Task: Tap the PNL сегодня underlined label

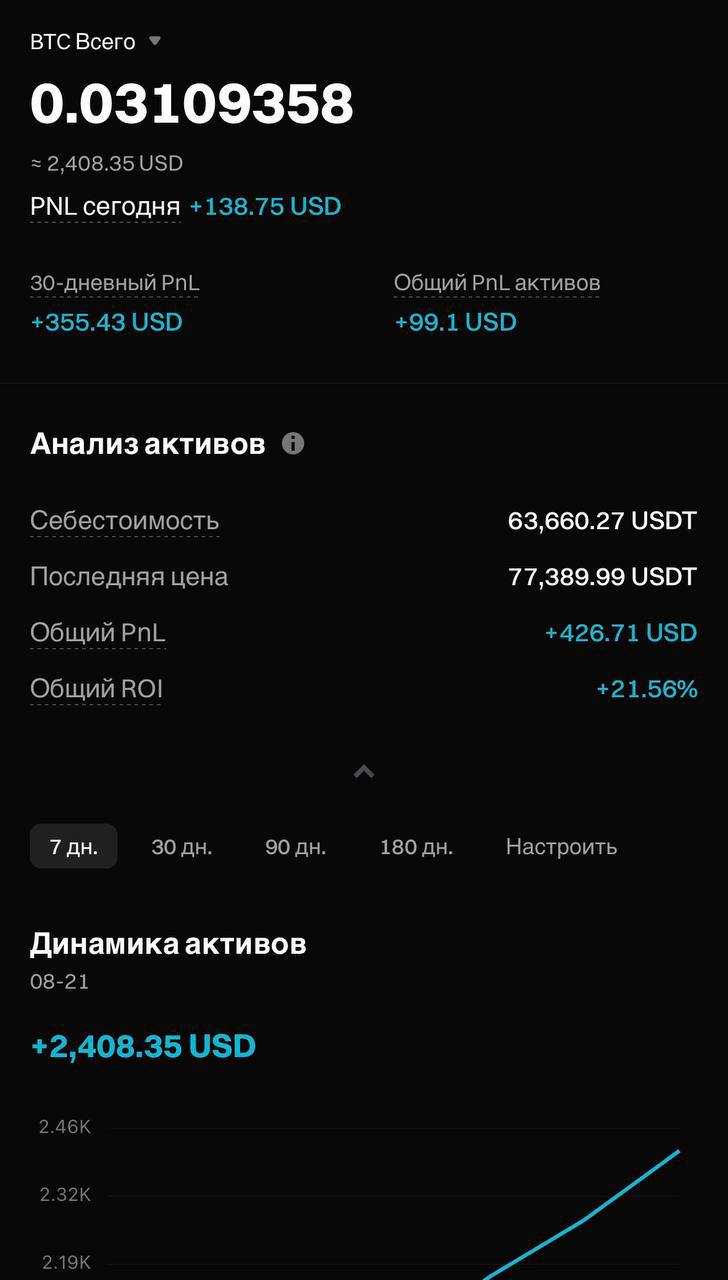Action: pyautogui.click(x=105, y=206)
